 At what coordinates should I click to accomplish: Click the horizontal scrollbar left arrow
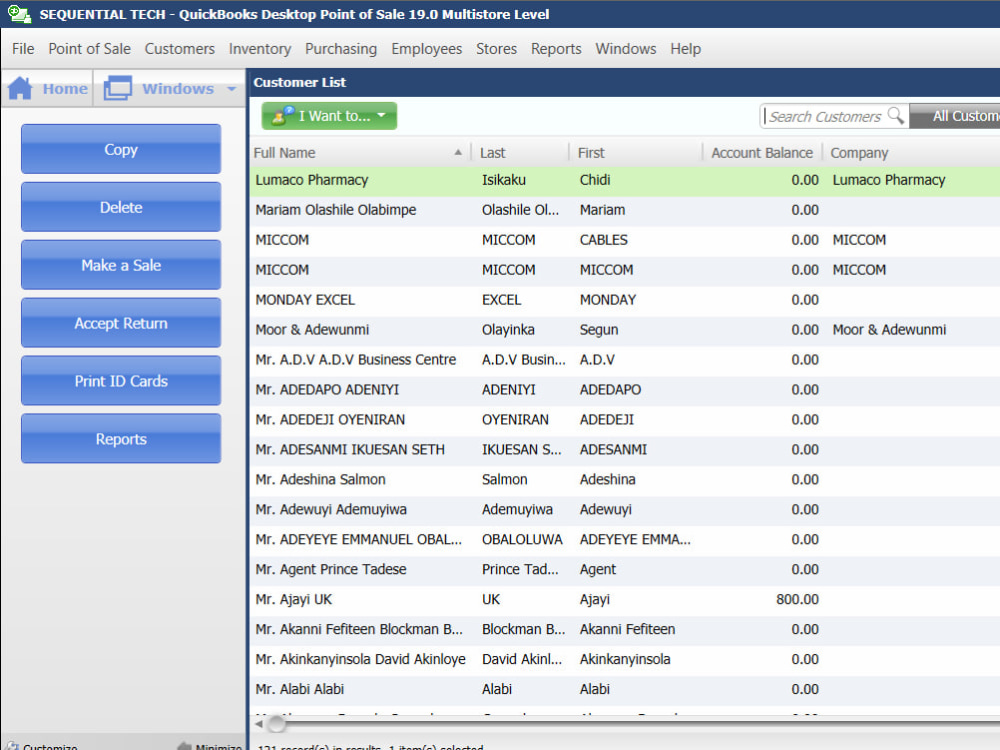click(259, 724)
